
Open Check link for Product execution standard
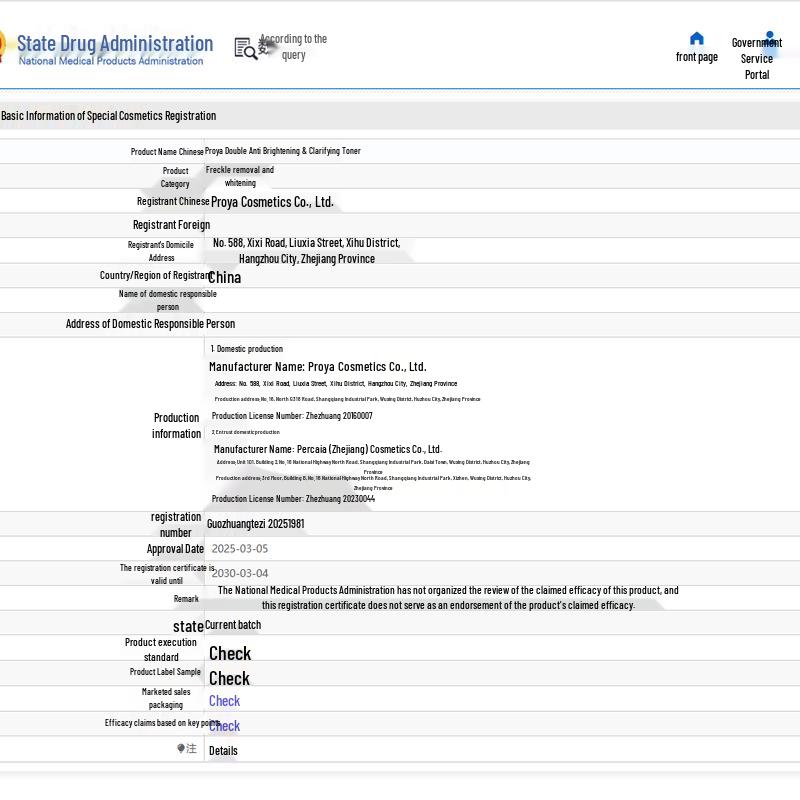click(x=230, y=654)
